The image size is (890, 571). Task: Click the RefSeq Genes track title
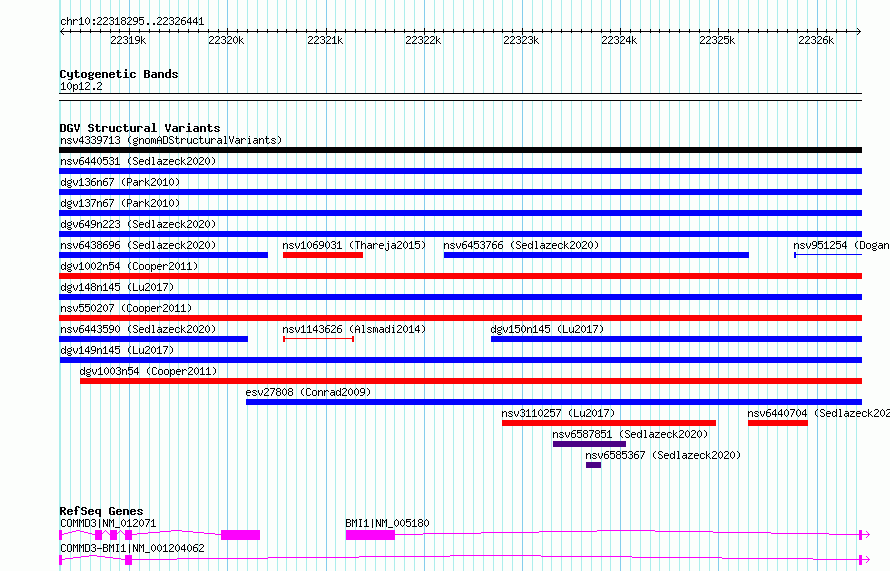click(101, 511)
